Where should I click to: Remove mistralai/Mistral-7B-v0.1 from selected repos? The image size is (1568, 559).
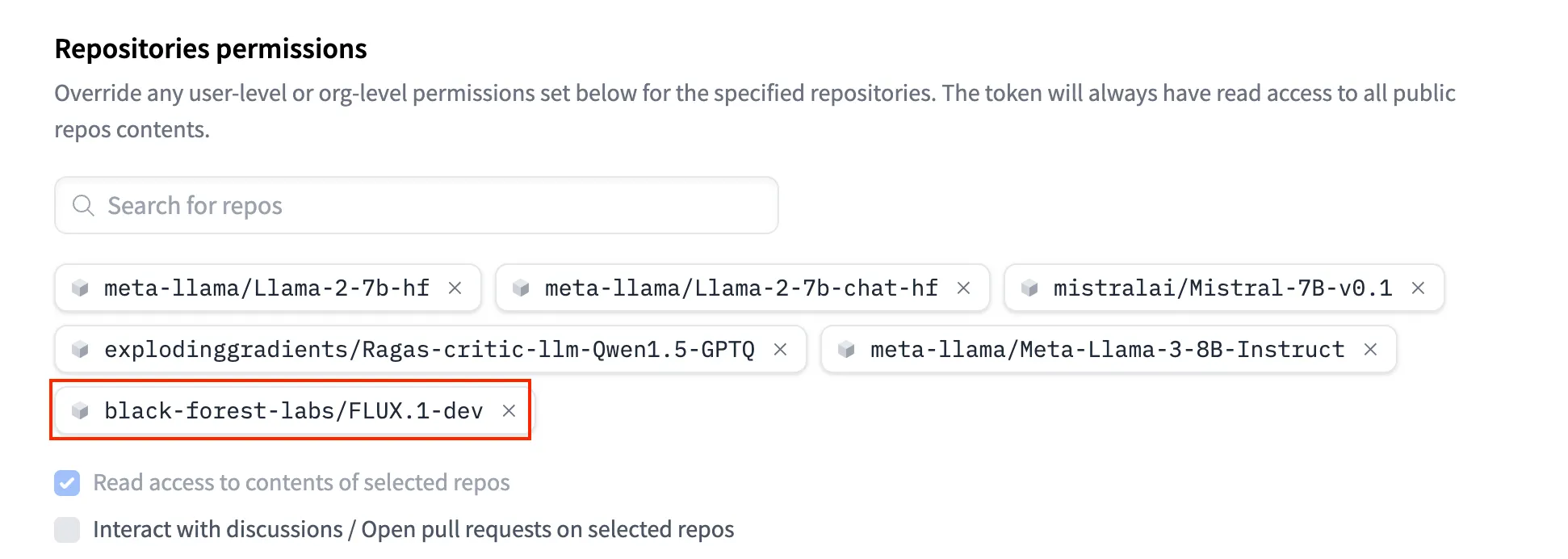tap(1418, 288)
